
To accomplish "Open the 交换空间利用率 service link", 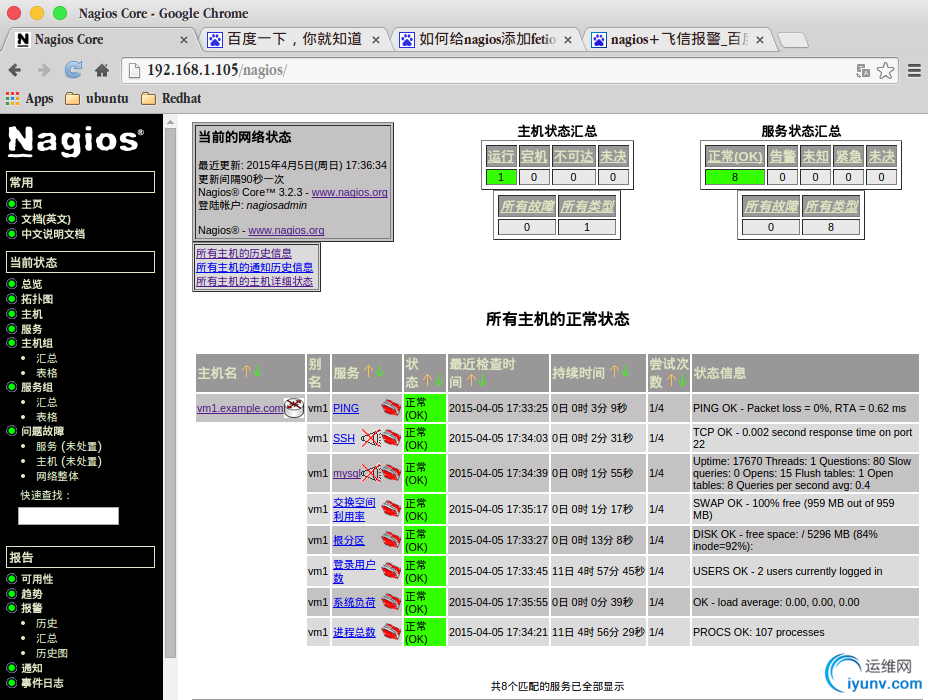I will (354, 509).
